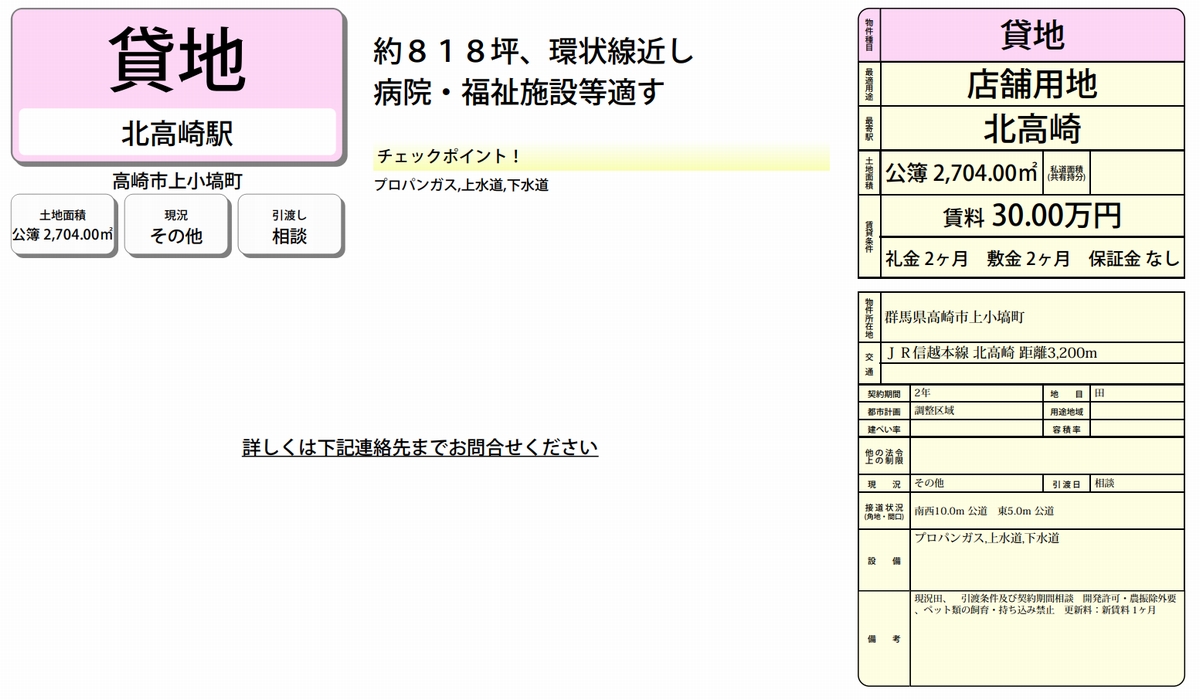The height and width of the screenshot is (700, 1200).
Task: Select the 礼金 2ヶ月 敷金 2ヶ月 row
Action: 1032,258
